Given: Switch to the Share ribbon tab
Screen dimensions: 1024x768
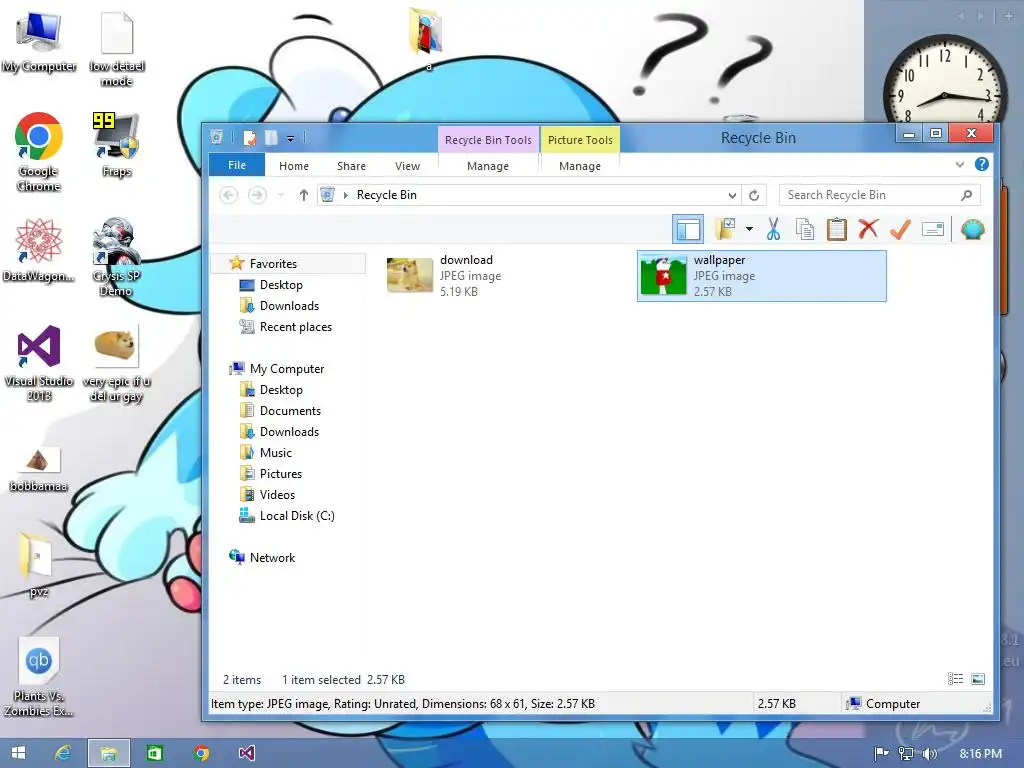Looking at the screenshot, I should coord(351,166).
